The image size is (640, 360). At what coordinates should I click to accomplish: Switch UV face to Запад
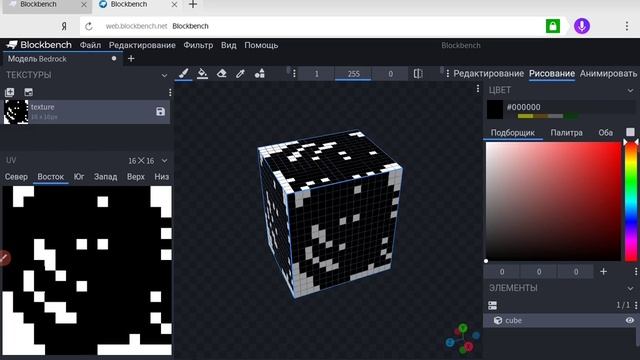click(x=105, y=177)
